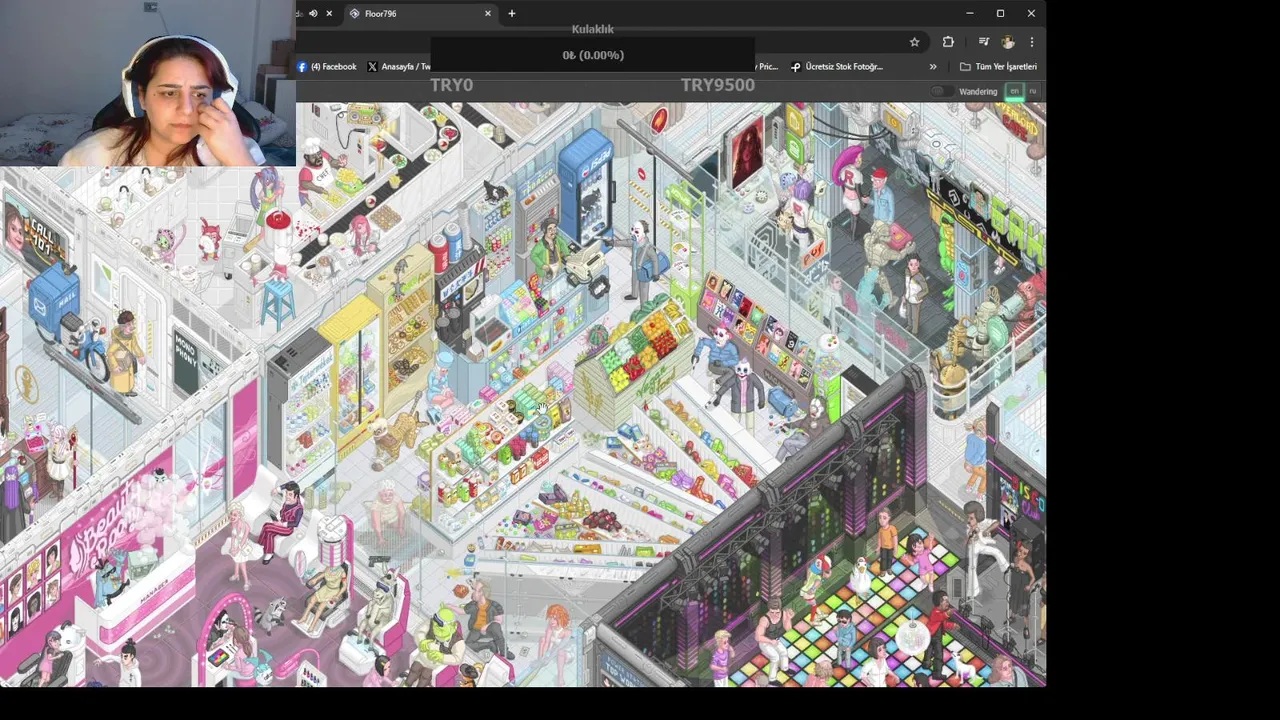Open a new browser tab
The width and height of the screenshot is (1280, 720).
512,13
